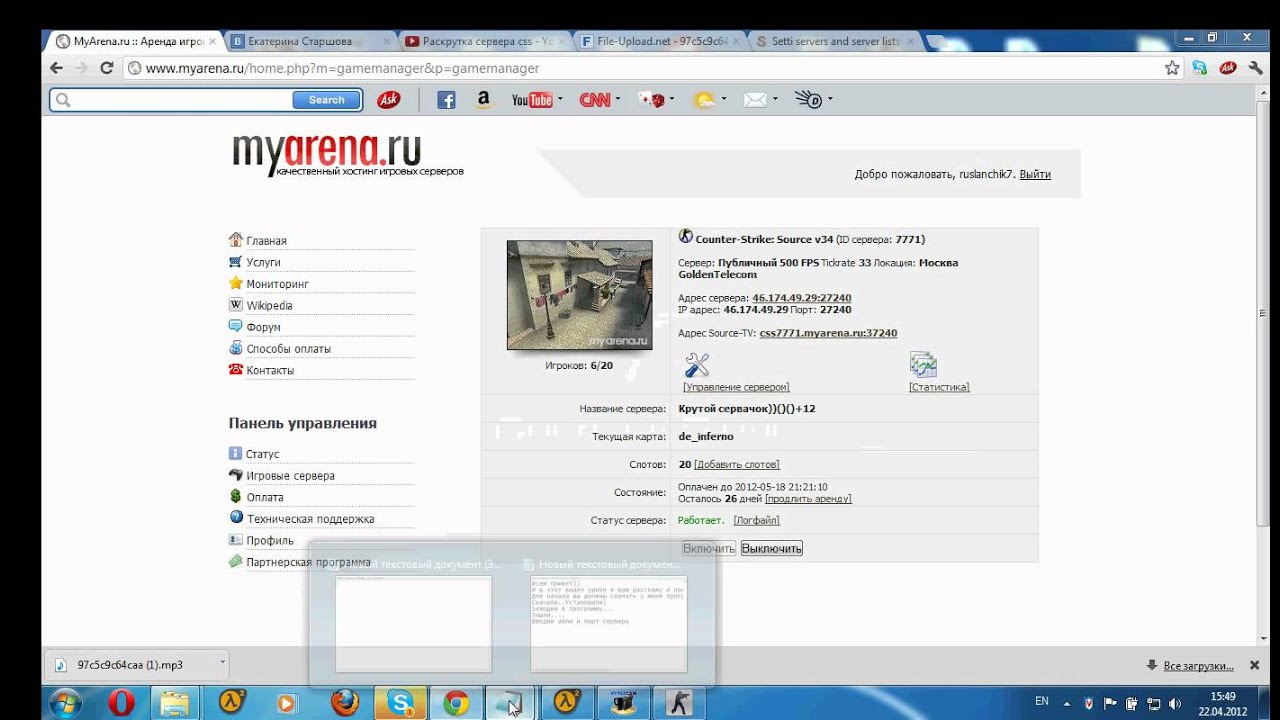Open Способы оплаты in the side menu
Screen dimensions: 1280x720
pyautogui.click(x=288, y=349)
